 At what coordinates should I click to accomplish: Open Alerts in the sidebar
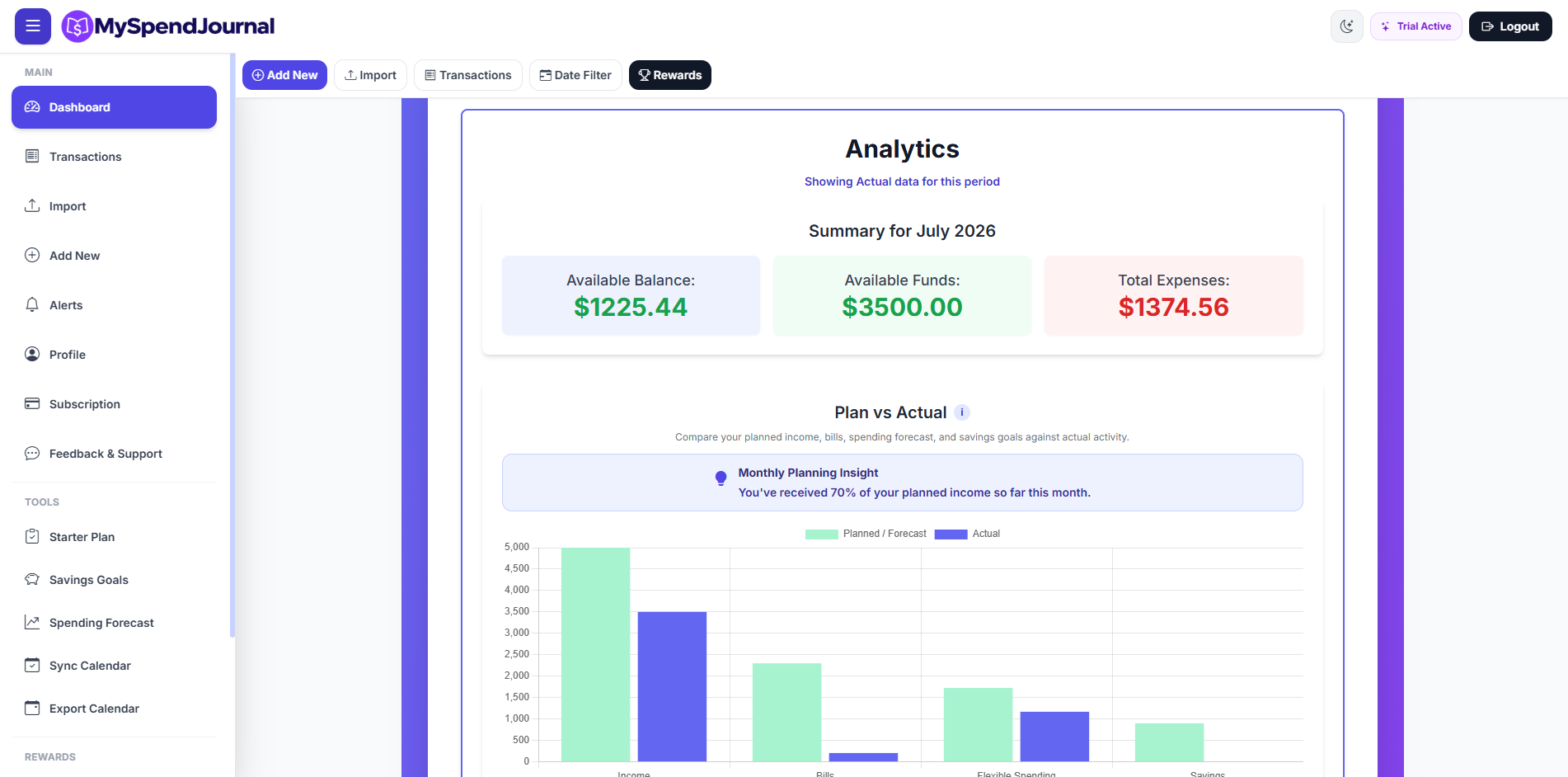pos(114,305)
